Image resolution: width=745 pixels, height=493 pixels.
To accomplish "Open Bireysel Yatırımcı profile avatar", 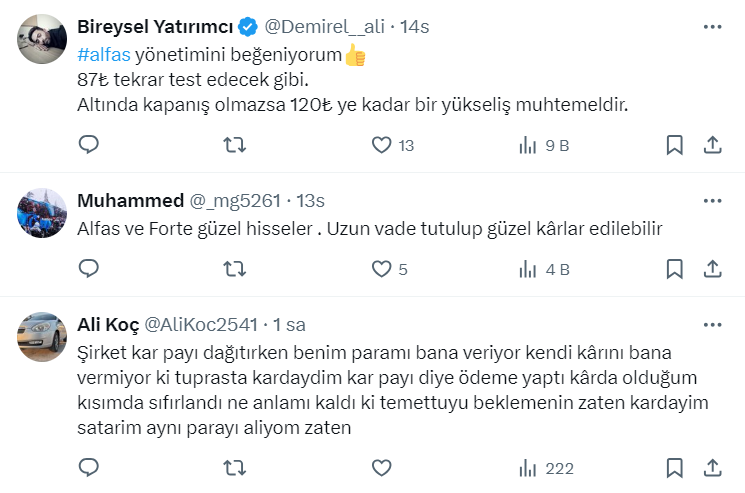I will (43, 39).
